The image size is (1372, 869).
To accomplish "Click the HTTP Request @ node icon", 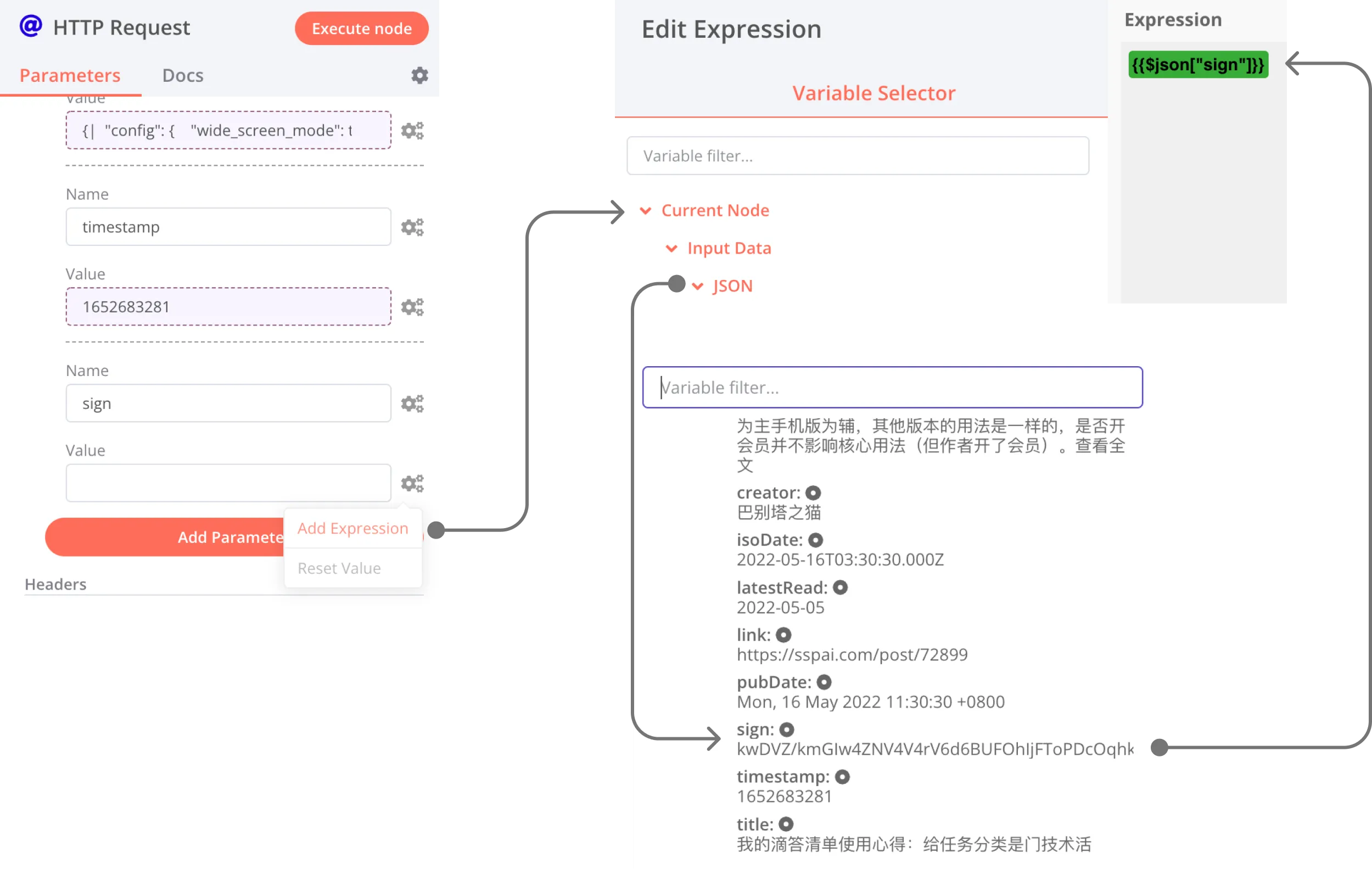I will tap(31, 26).
